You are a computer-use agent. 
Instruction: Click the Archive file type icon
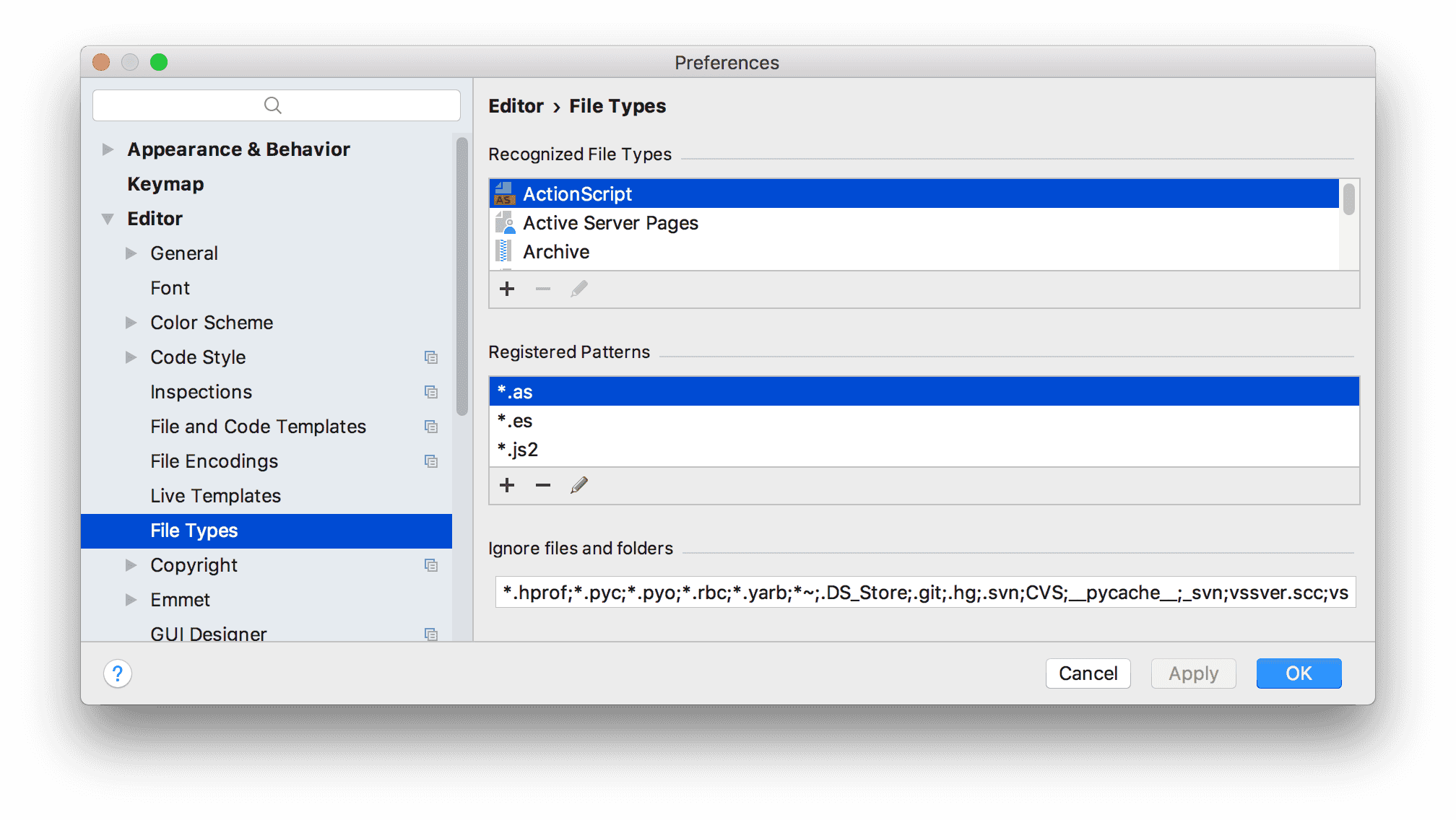pyautogui.click(x=504, y=252)
